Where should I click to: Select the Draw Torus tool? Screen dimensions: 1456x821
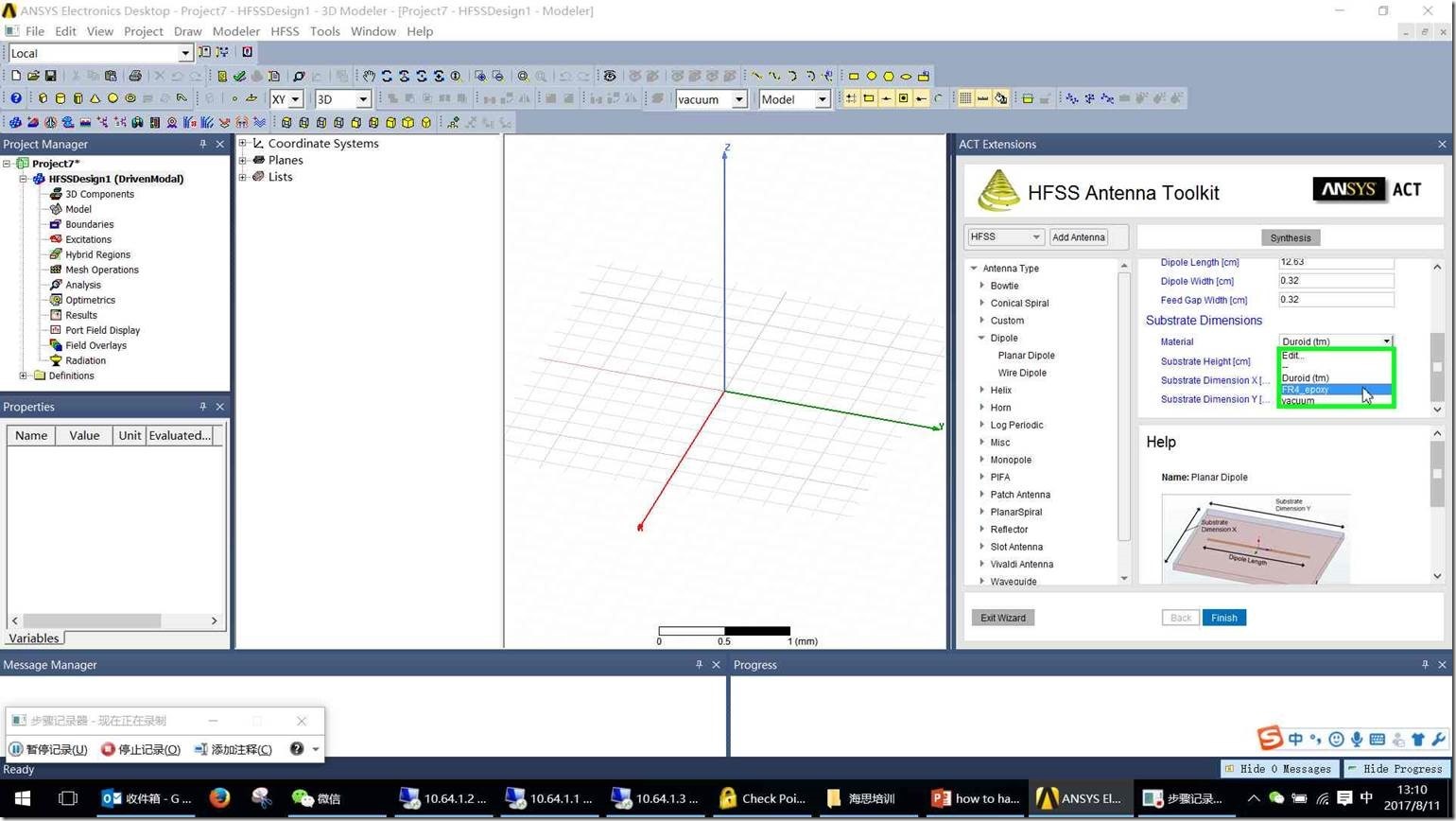click(x=130, y=98)
